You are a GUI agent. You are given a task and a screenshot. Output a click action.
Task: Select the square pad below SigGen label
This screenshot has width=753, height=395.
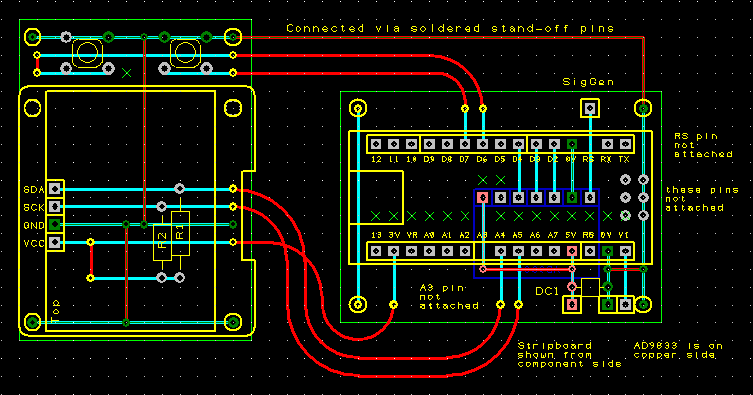pos(590,108)
